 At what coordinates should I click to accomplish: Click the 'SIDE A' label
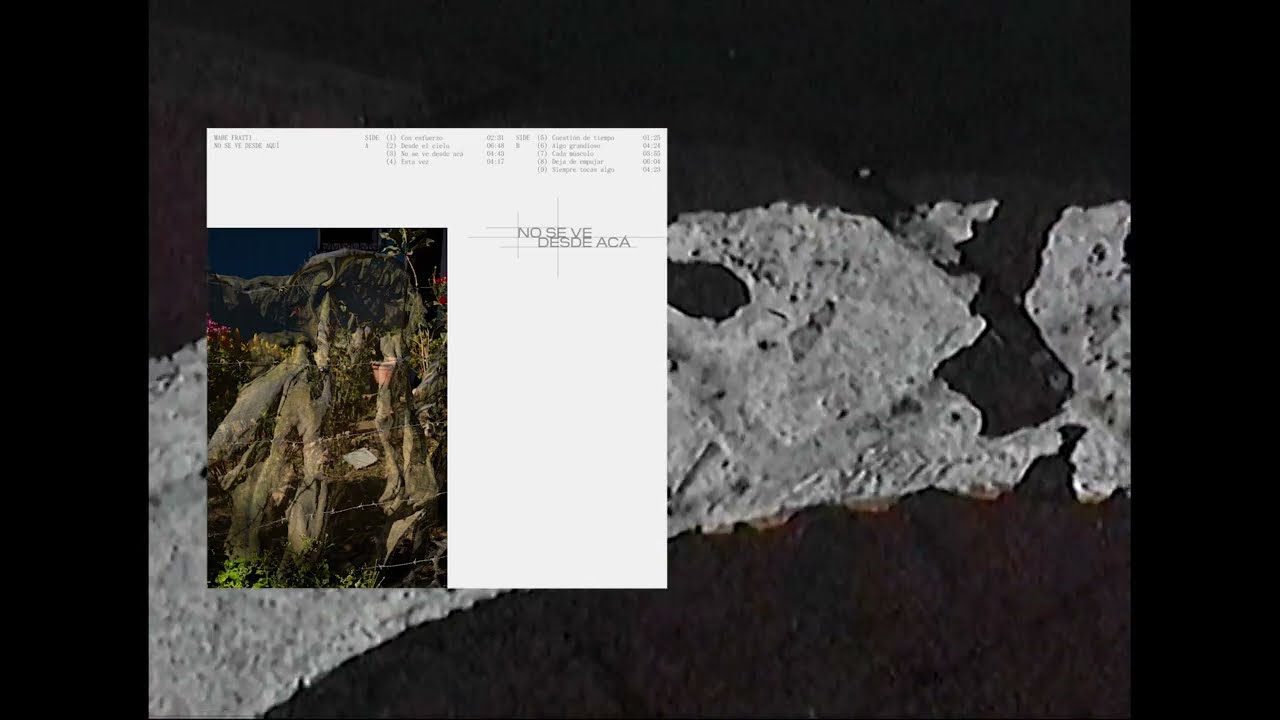pos(372,142)
